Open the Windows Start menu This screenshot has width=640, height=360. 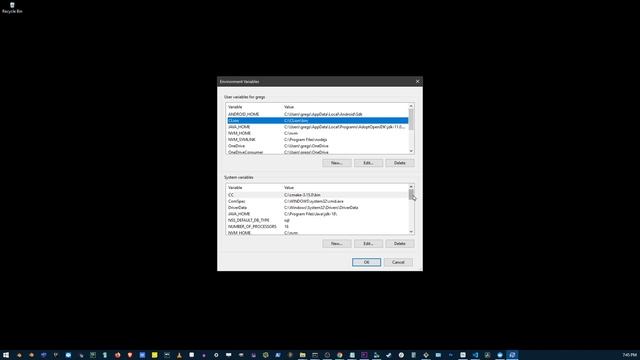tap(6, 355)
